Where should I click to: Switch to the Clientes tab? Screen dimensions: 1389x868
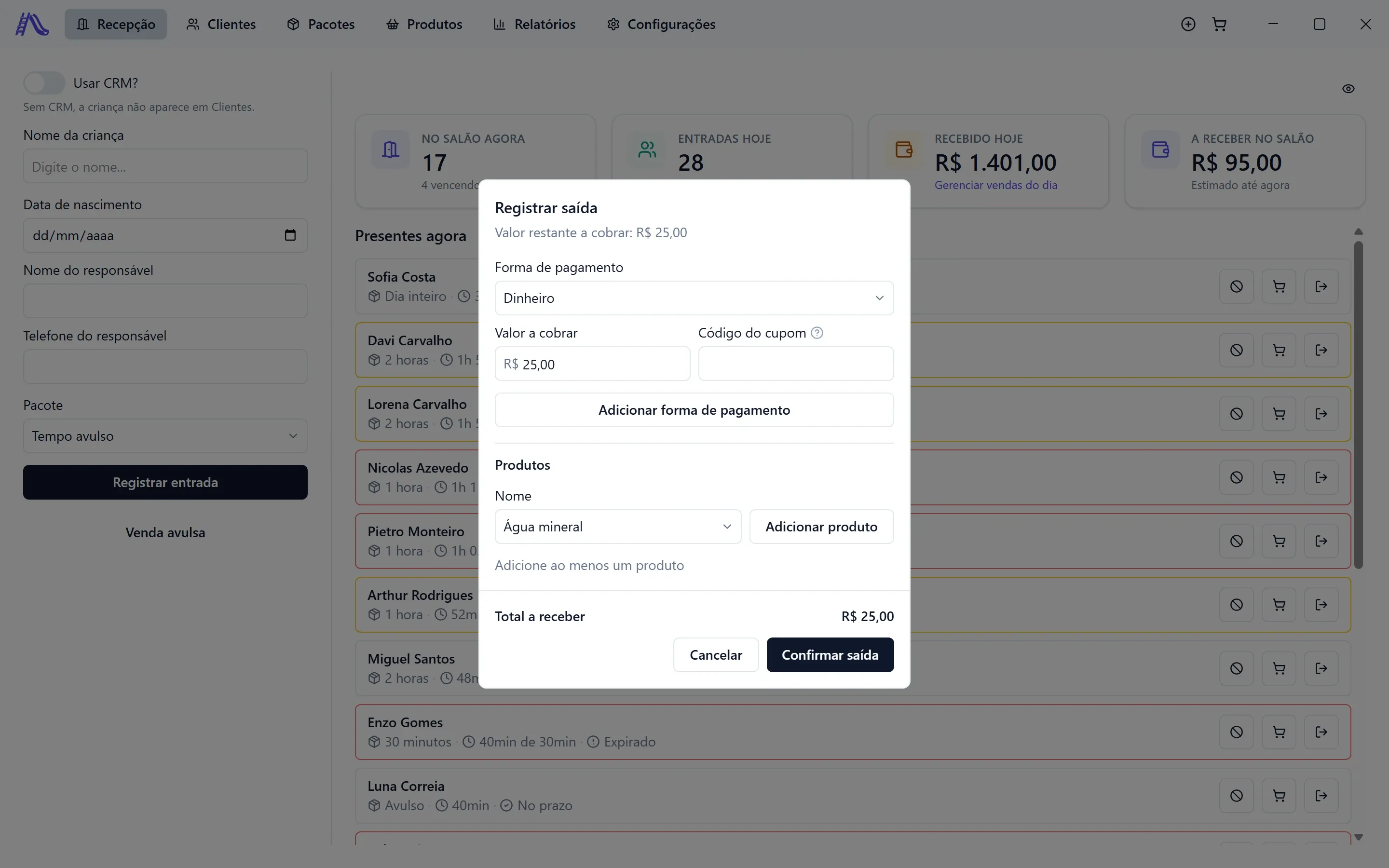[221, 24]
